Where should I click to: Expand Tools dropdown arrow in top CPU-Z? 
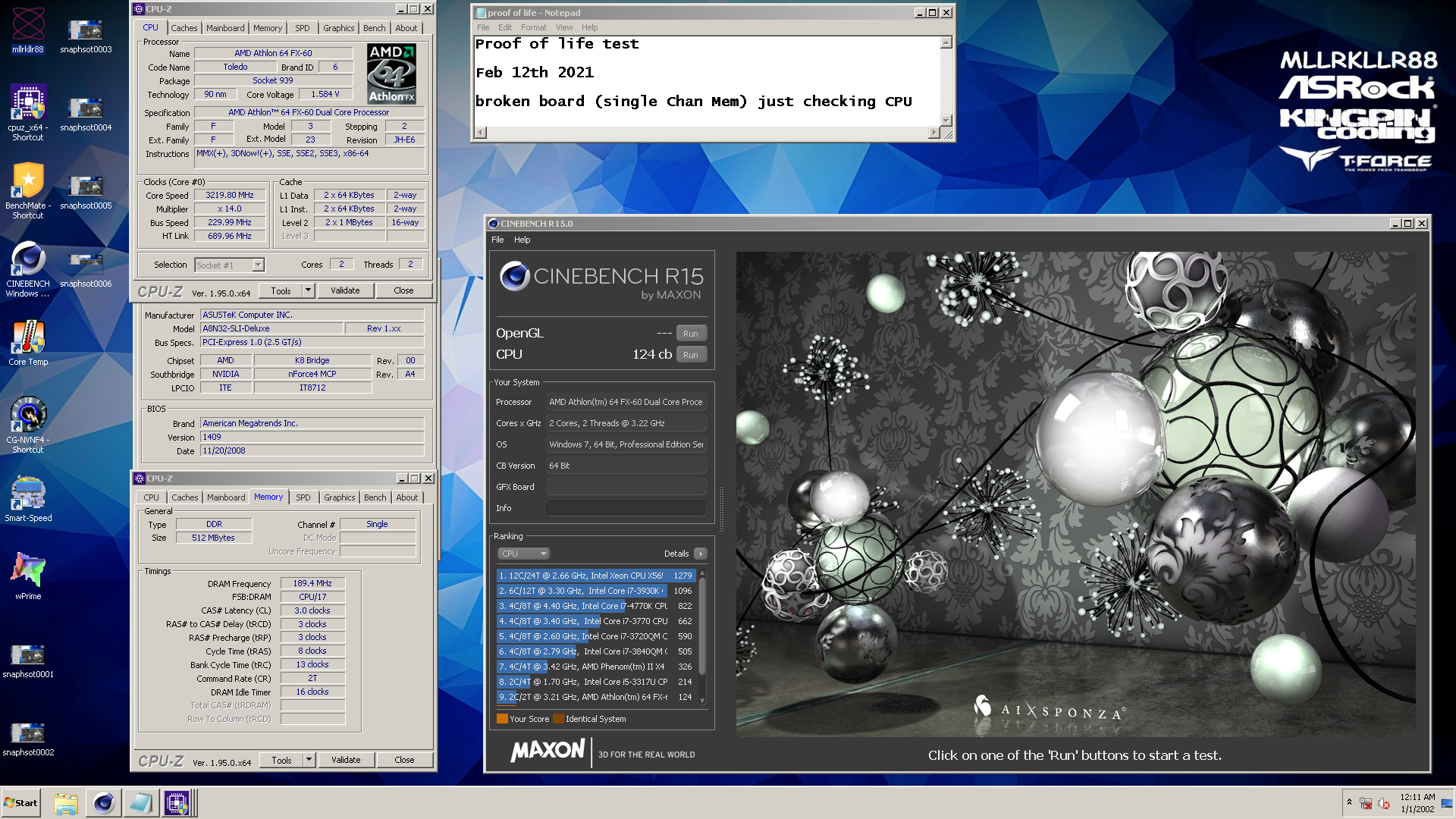[x=309, y=290]
